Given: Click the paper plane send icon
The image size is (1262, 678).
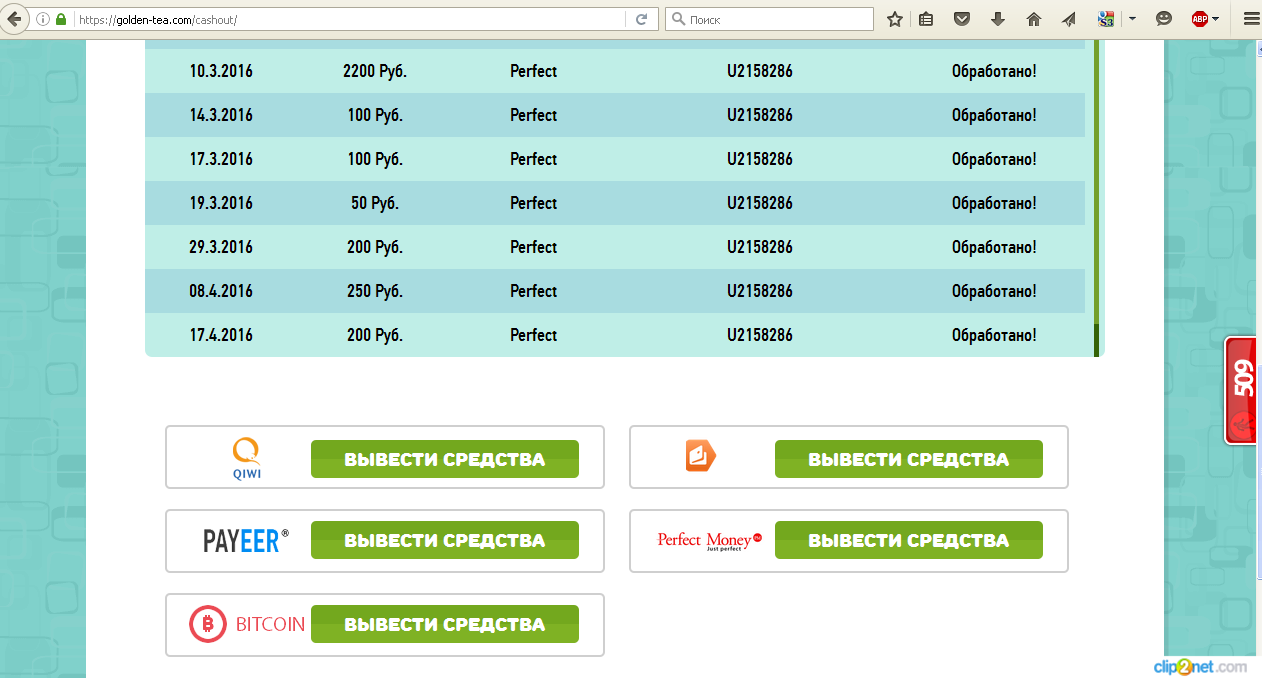Looking at the screenshot, I should click(1068, 19).
